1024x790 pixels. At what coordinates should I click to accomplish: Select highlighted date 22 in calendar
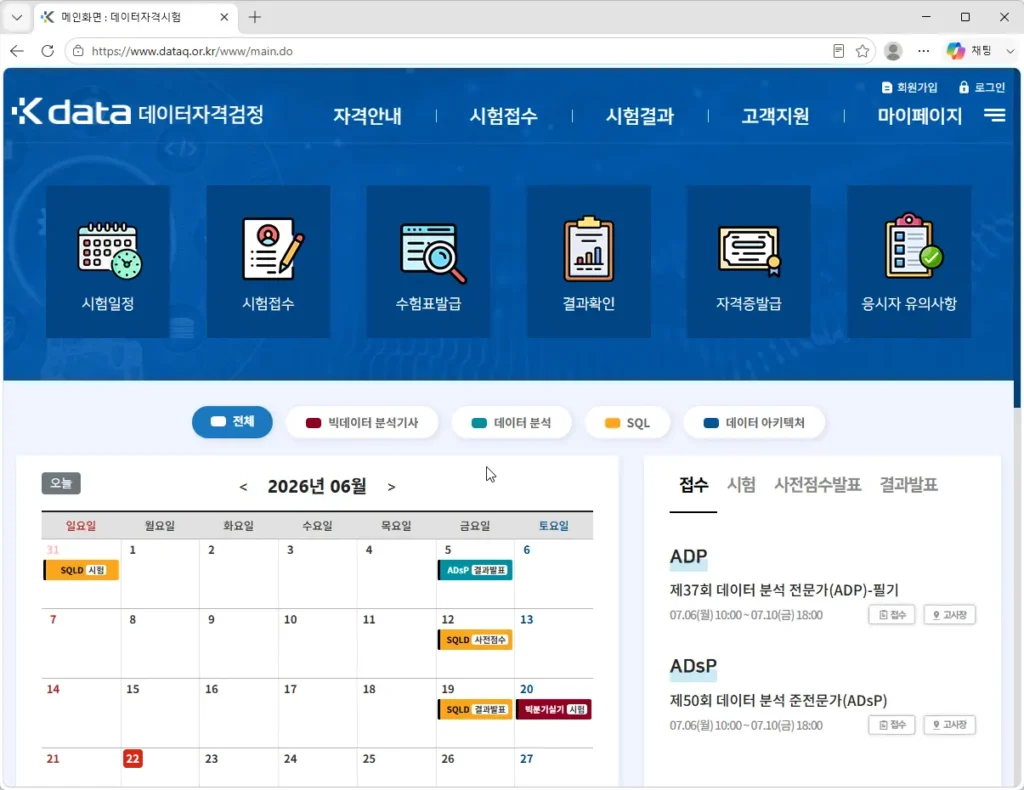[x=133, y=759]
